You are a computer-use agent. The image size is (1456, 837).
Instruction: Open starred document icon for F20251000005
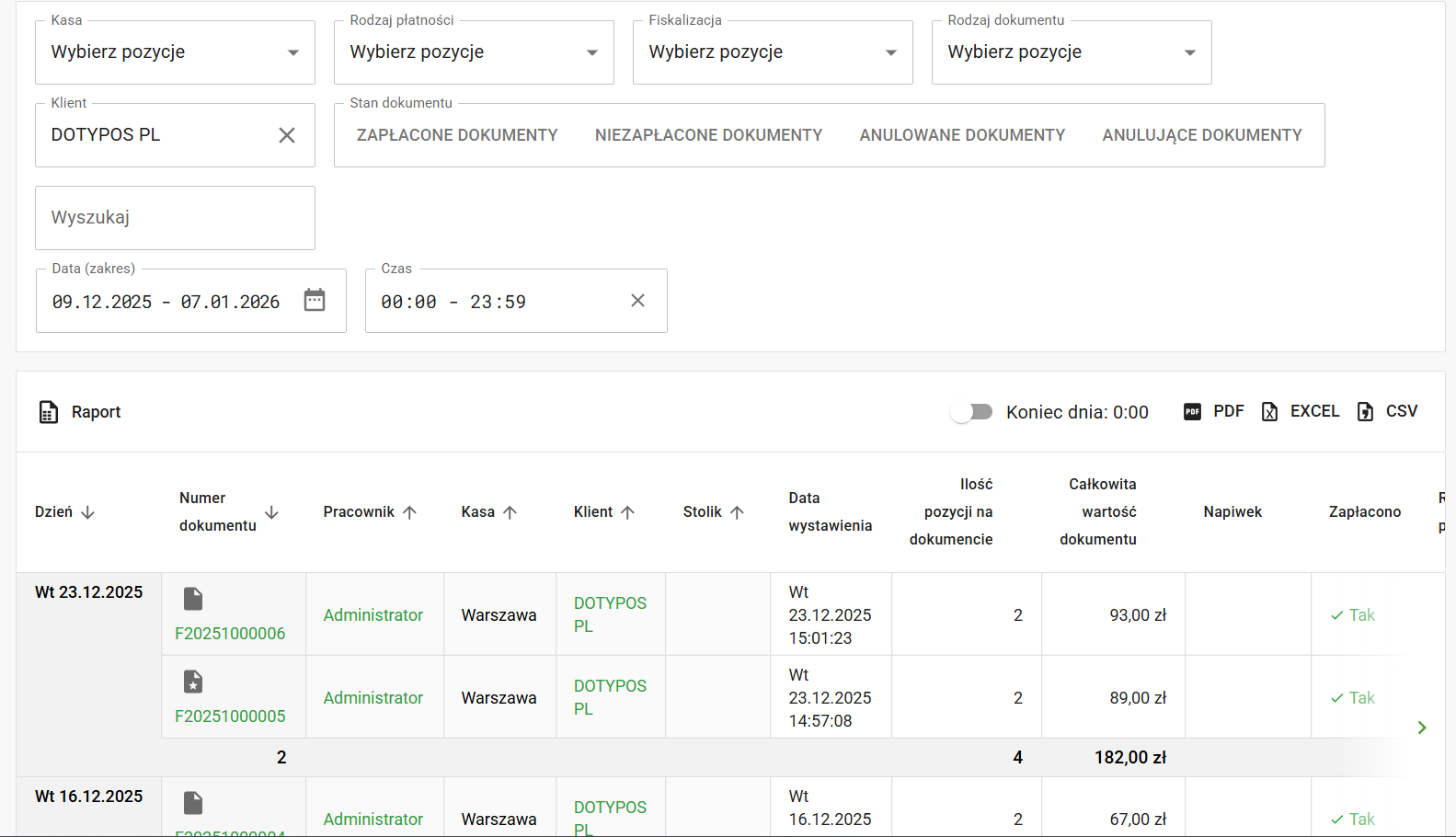tap(193, 682)
